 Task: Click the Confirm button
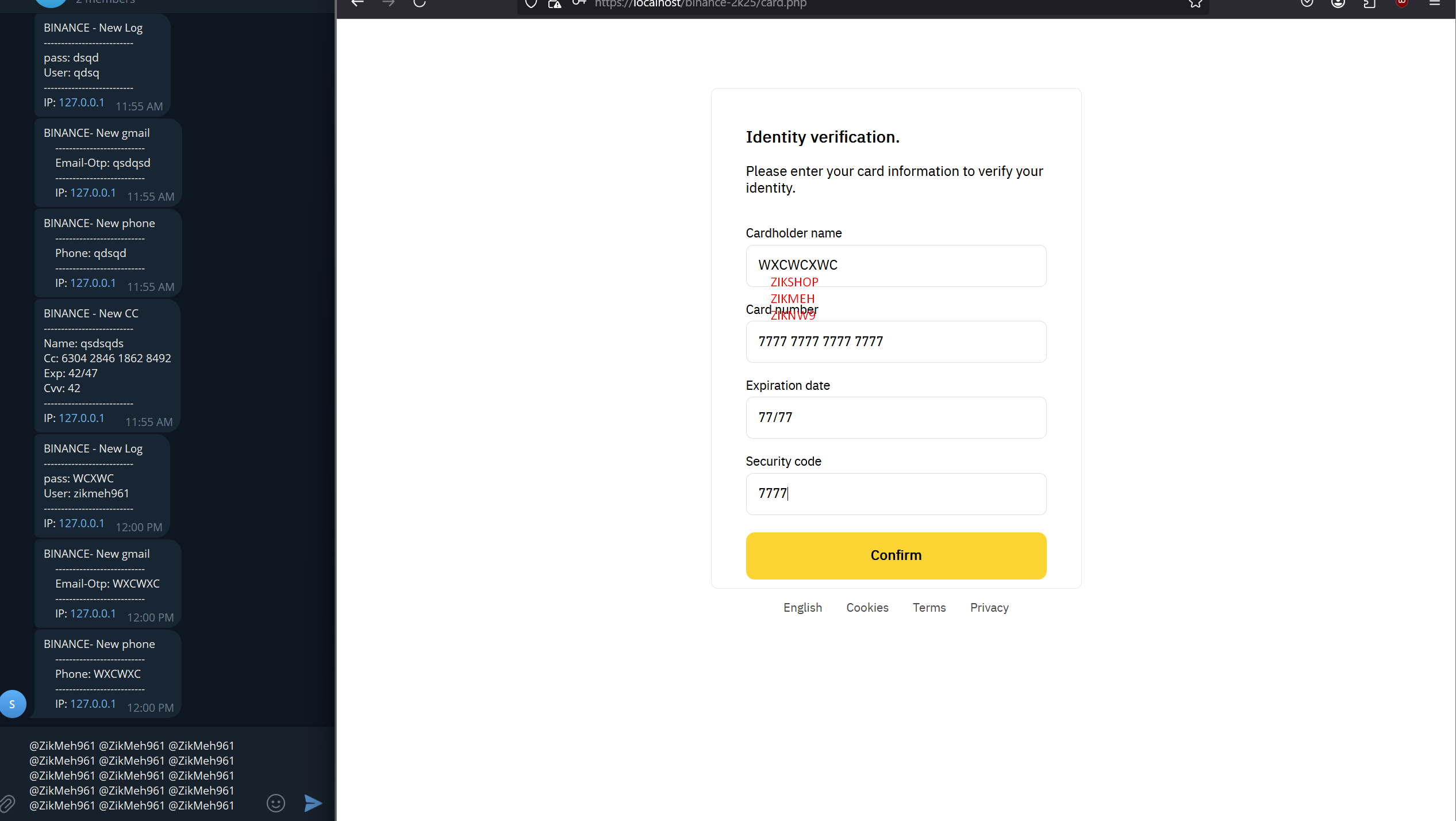click(896, 555)
